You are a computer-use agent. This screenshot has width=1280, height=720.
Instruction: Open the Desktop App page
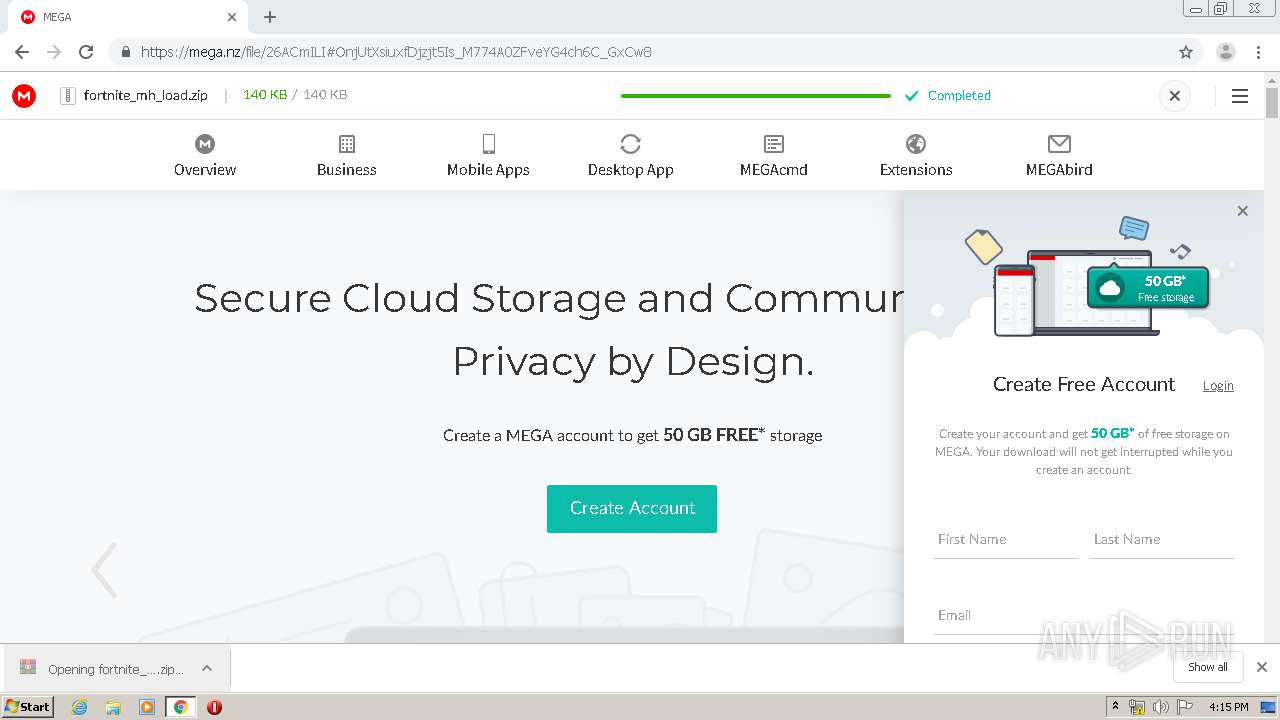click(630, 156)
